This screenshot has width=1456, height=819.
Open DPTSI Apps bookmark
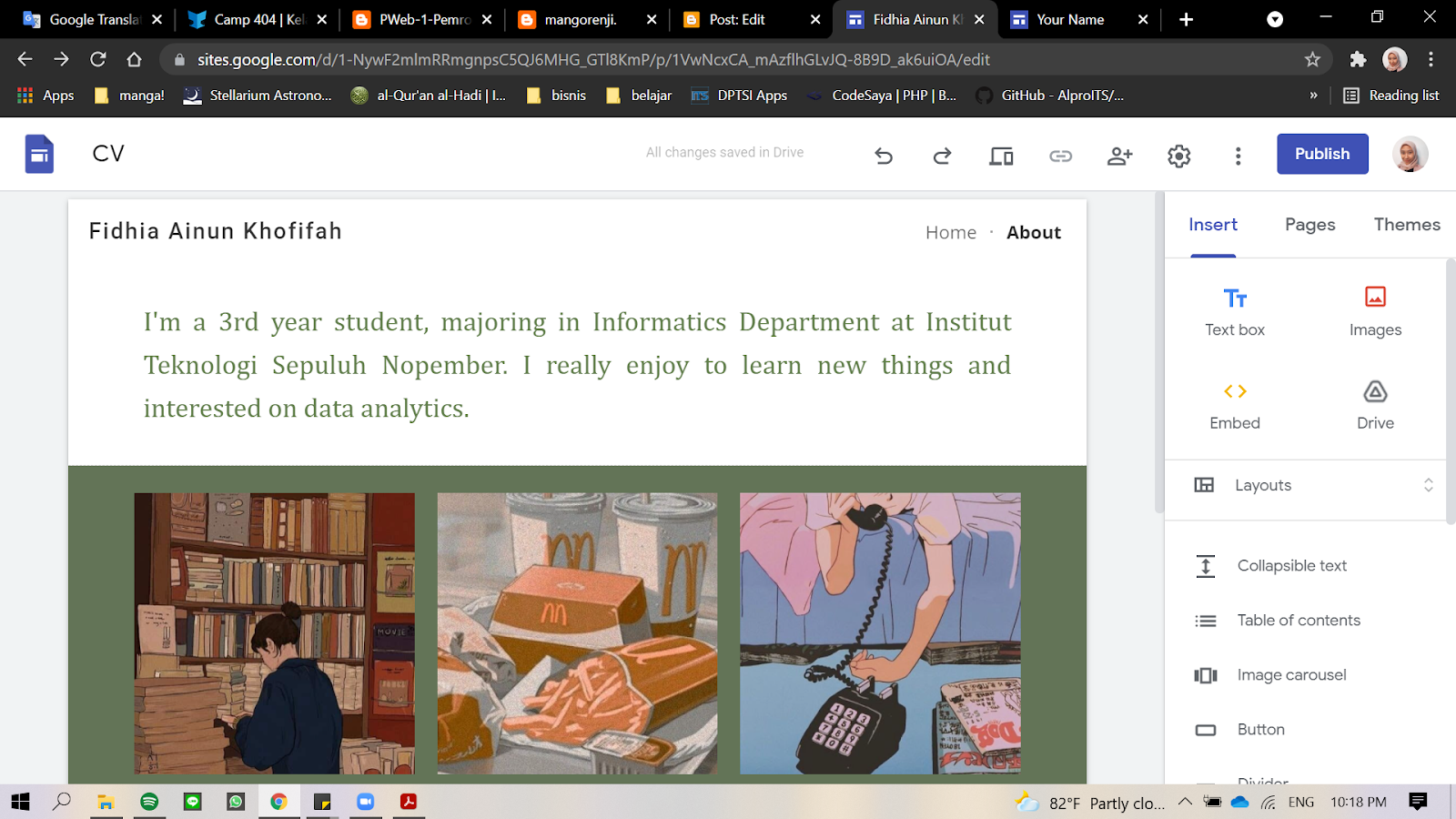coord(739,96)
